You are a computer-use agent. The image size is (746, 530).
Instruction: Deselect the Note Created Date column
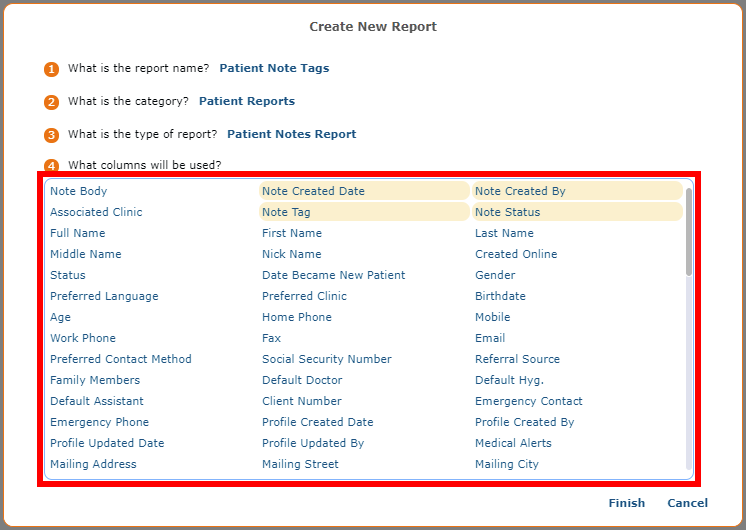pos(364,191)
